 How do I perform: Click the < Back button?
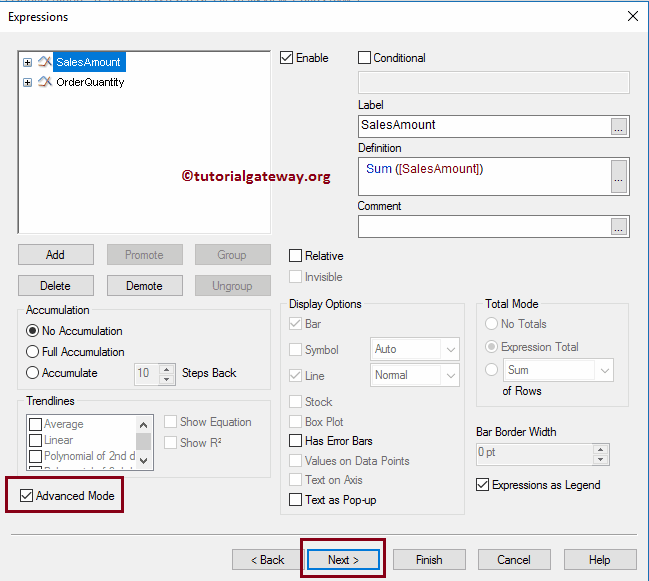[267, 560]
